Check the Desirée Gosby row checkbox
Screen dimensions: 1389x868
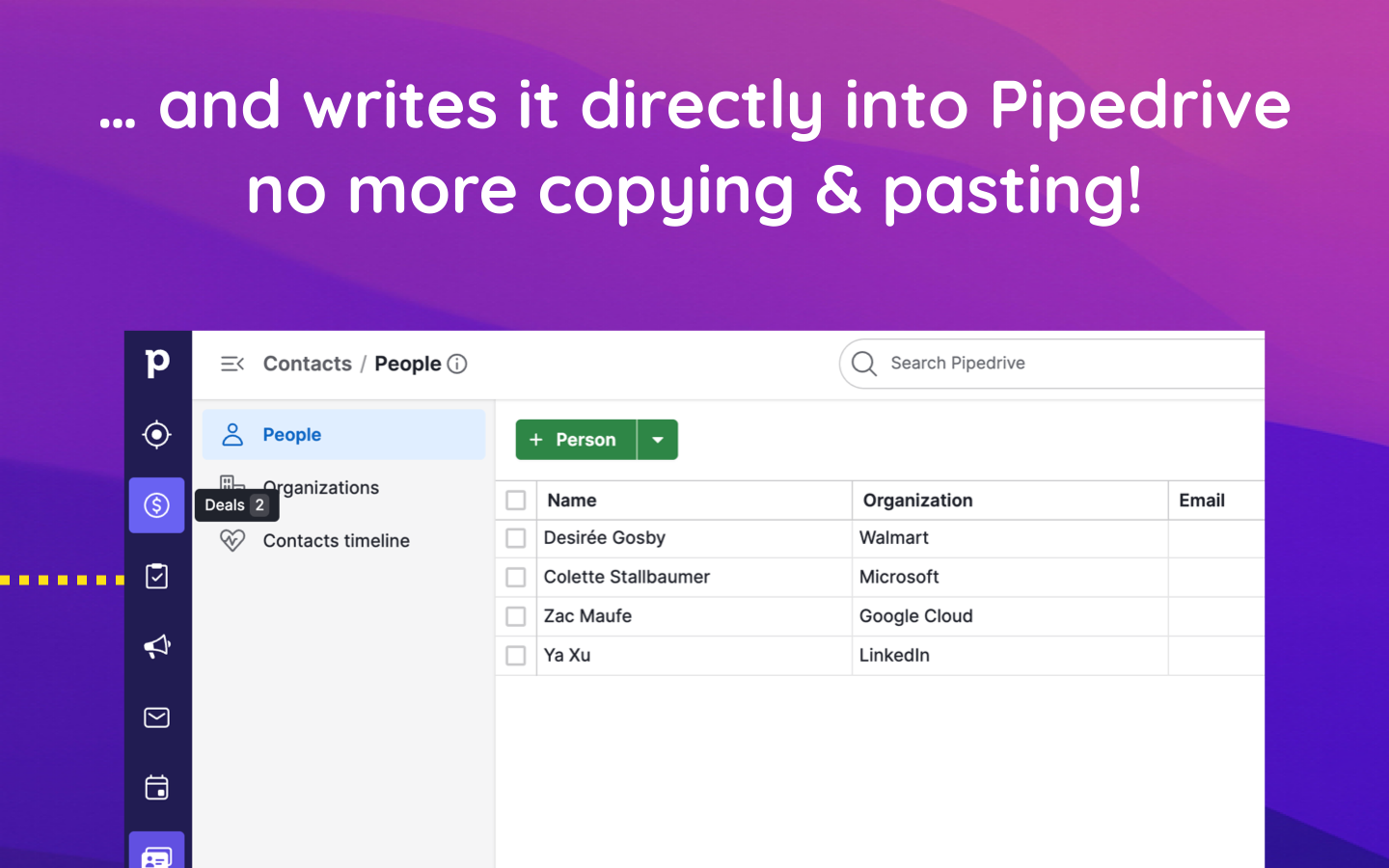[x=516, y=538]
